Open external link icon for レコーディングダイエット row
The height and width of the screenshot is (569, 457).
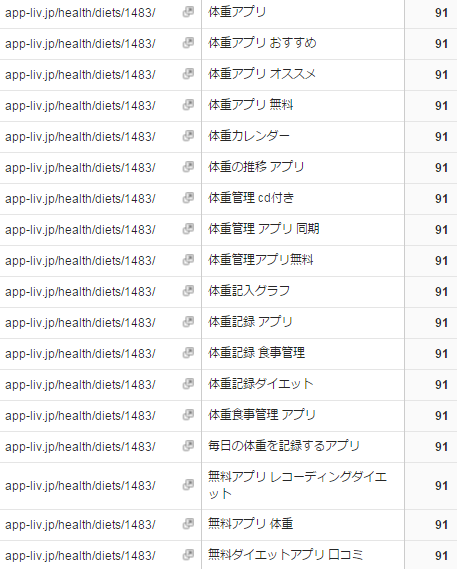coord(188,484)
